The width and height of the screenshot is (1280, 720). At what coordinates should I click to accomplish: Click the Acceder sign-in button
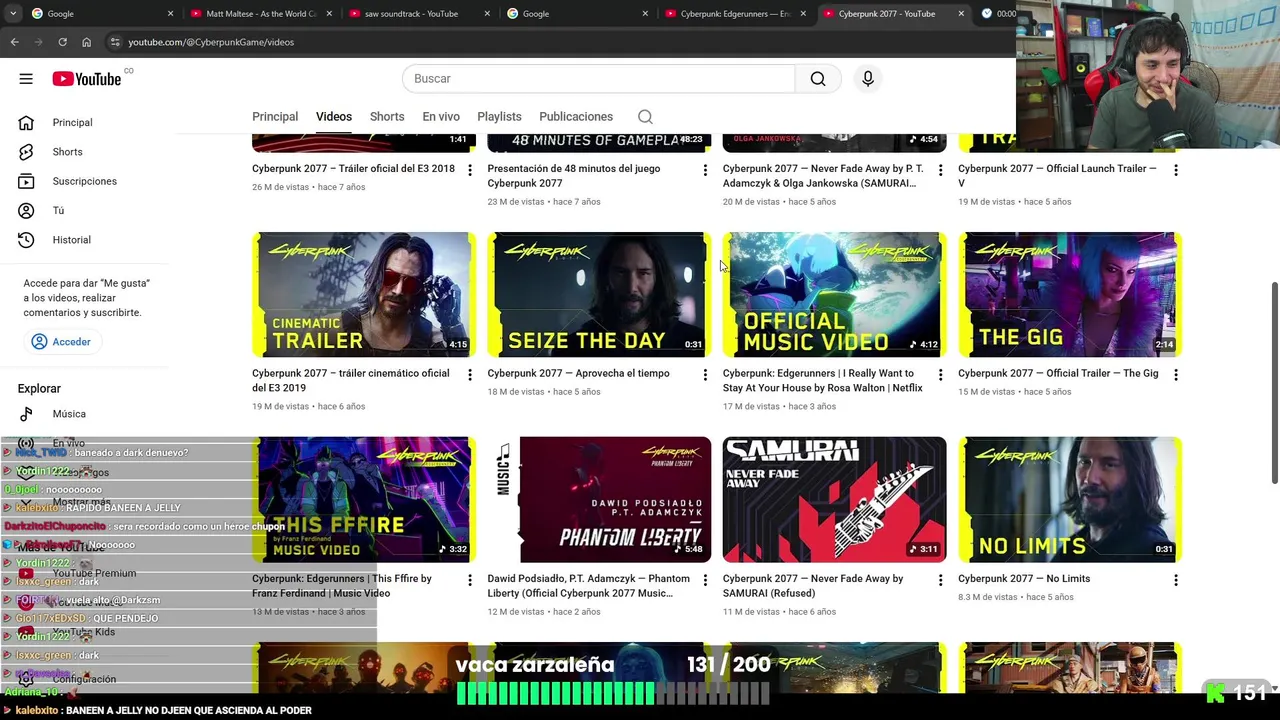coord(61,342)
